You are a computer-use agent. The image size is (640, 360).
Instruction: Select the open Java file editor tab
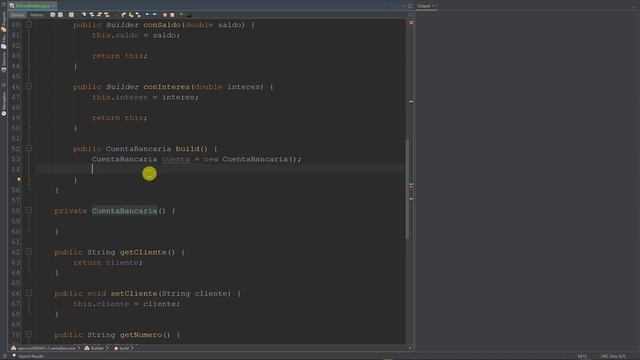pyautogui.click(x=33, y=6)
